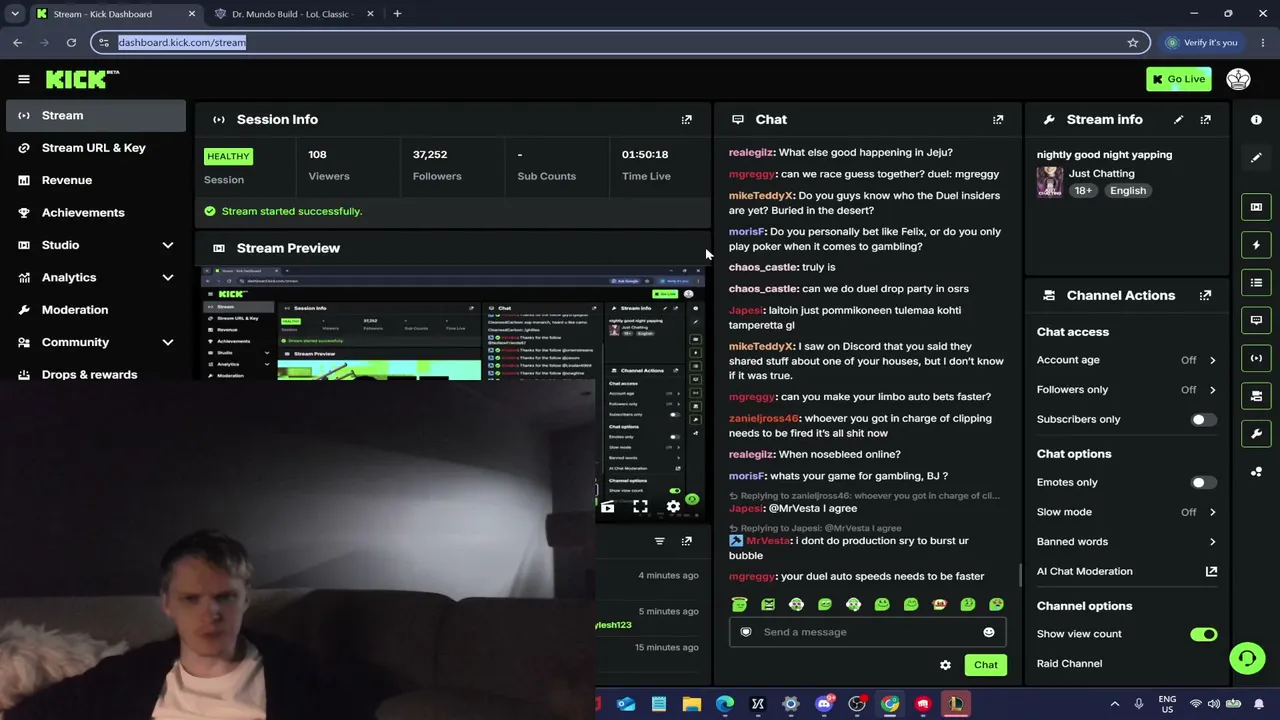The width and height of the screenshot is (1280, 720).
Task: Click the chat bubble icon in right toolbar
Action: 1256,320
